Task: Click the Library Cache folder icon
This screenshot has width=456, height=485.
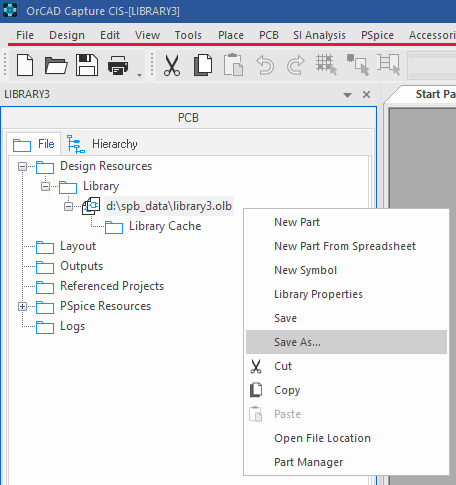Action: 114,227
